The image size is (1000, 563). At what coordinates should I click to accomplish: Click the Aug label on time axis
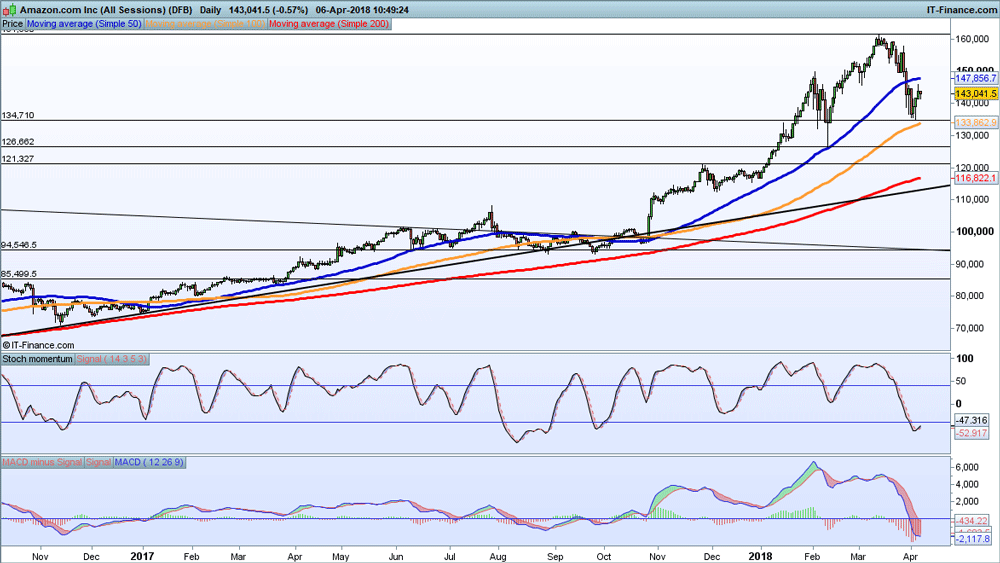tap(498, 557)
